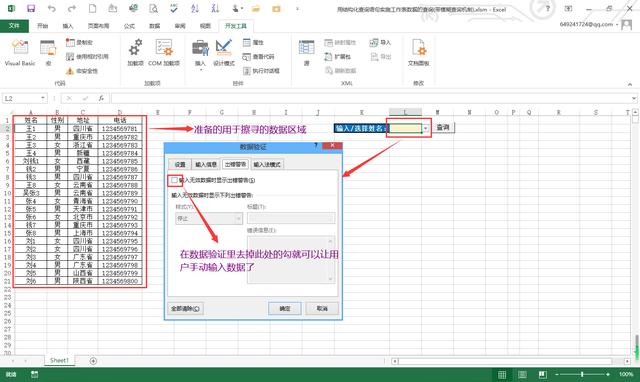
Task: Undo the last action
Action: click(51, 9)
